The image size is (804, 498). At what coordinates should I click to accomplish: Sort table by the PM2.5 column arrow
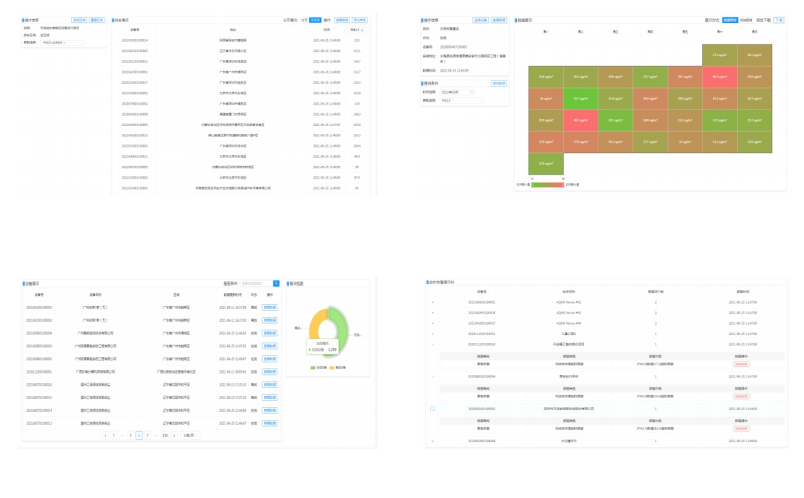click(362, 30)
